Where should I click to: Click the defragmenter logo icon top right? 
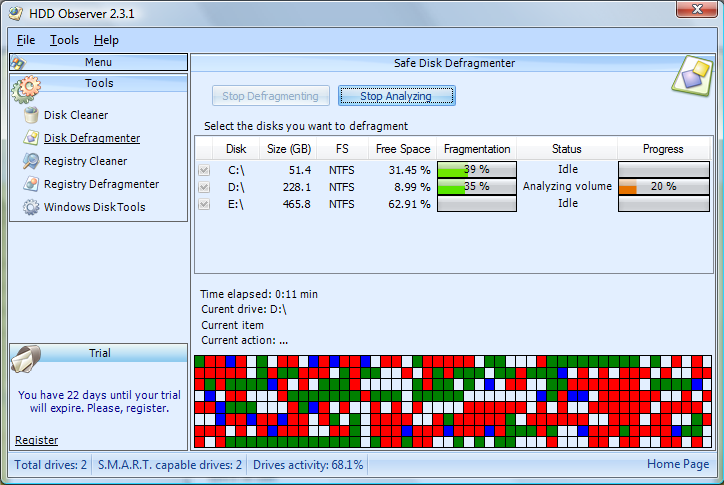pos(692,76)
